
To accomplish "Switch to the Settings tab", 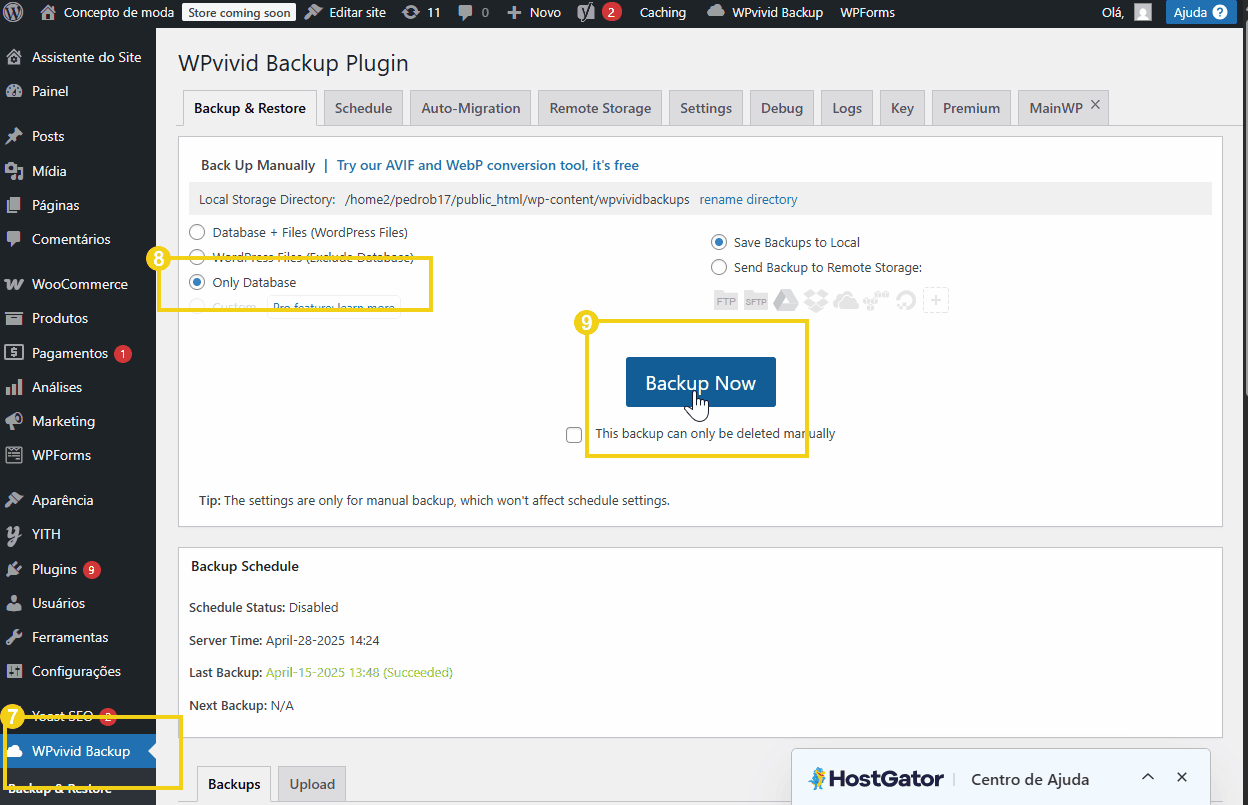I will point(706,108).
